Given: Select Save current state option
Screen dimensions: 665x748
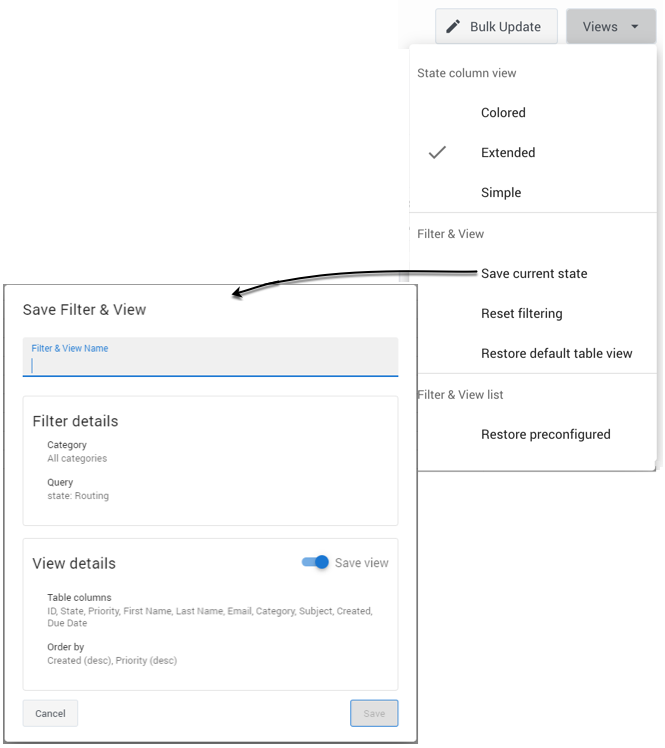Looking at the screenshot, I should [534, 273].
